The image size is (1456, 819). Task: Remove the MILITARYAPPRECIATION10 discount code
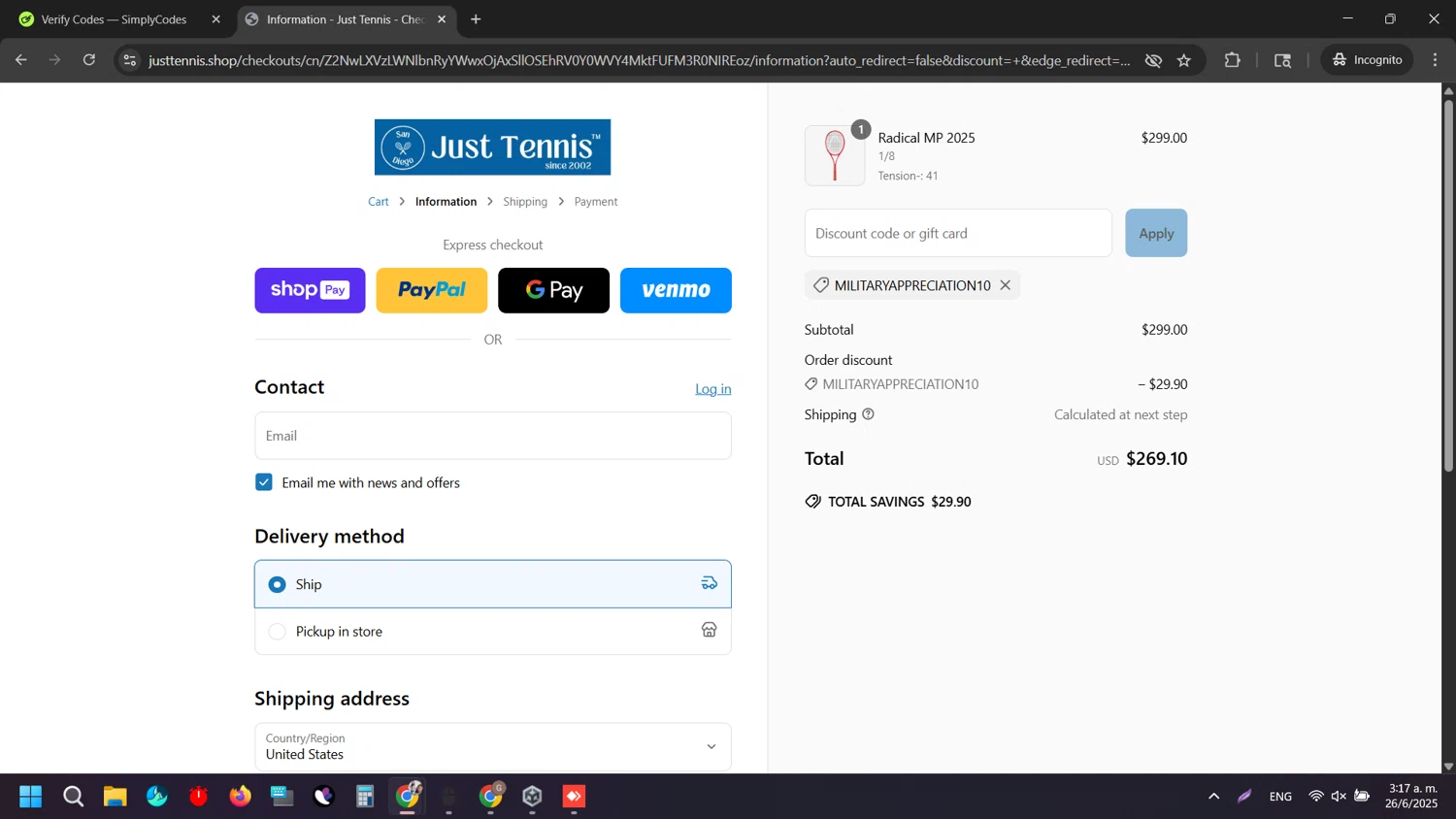click(x=1006, y=285)
